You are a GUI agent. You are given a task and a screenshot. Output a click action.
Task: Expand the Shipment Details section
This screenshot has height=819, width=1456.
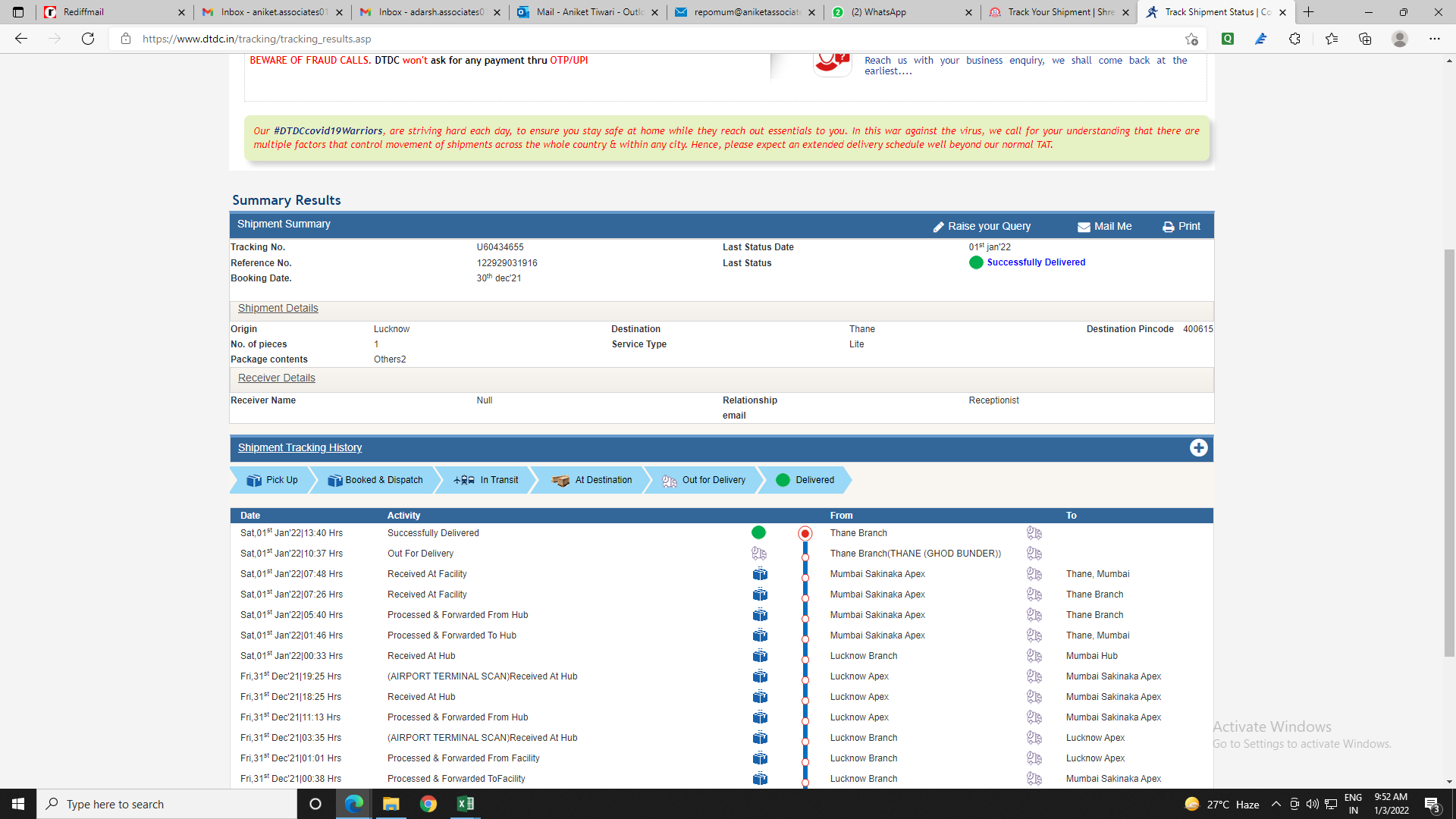(x=278, y=308)
